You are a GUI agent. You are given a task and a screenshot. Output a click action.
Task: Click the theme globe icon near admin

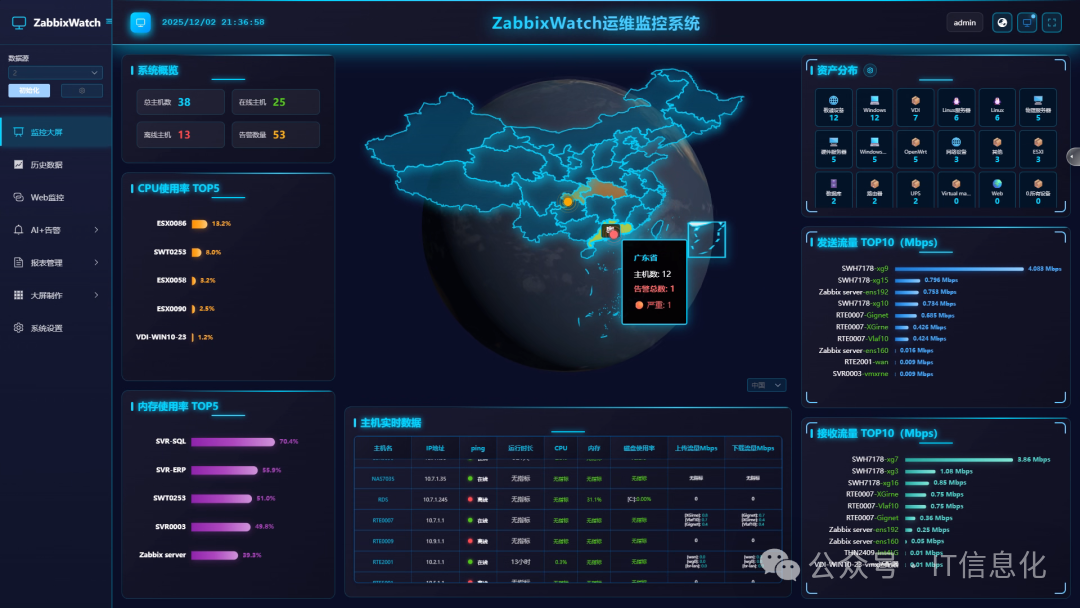[1001, 21]
